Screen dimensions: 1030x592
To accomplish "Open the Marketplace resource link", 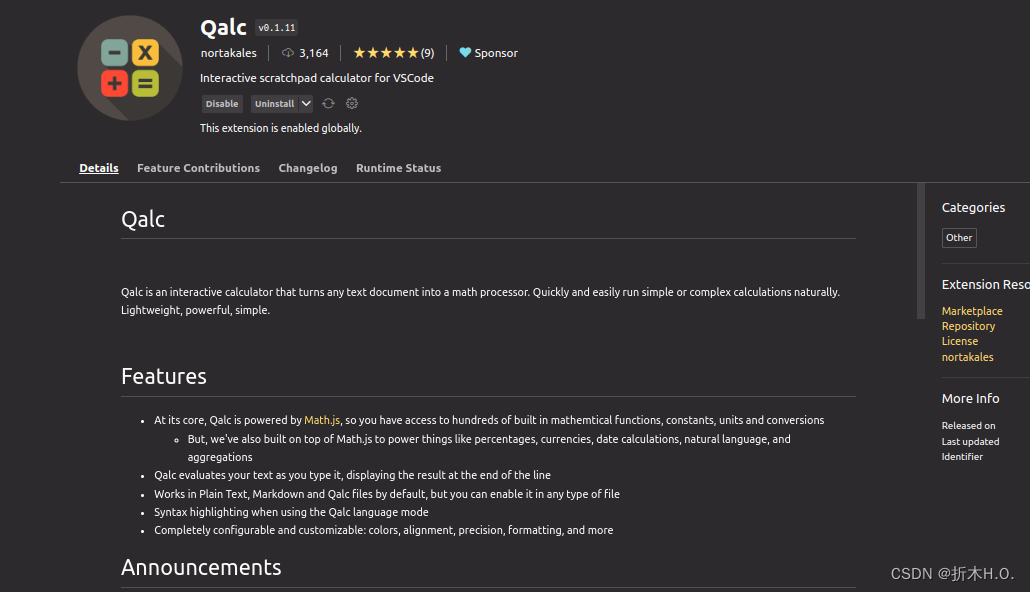I will (x=972, y=311).
